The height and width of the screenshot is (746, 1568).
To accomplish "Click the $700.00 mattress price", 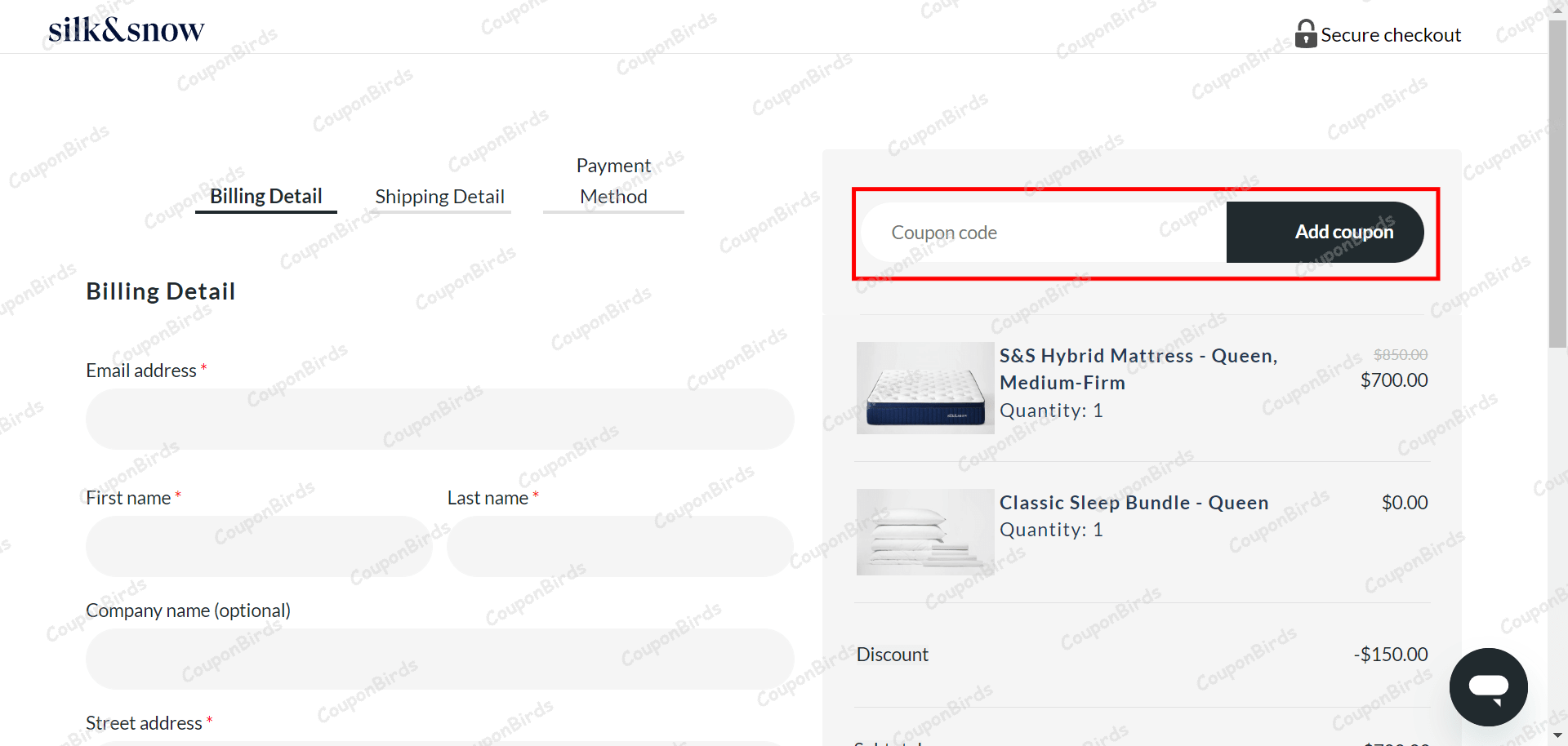I will tap(1393, 380).
